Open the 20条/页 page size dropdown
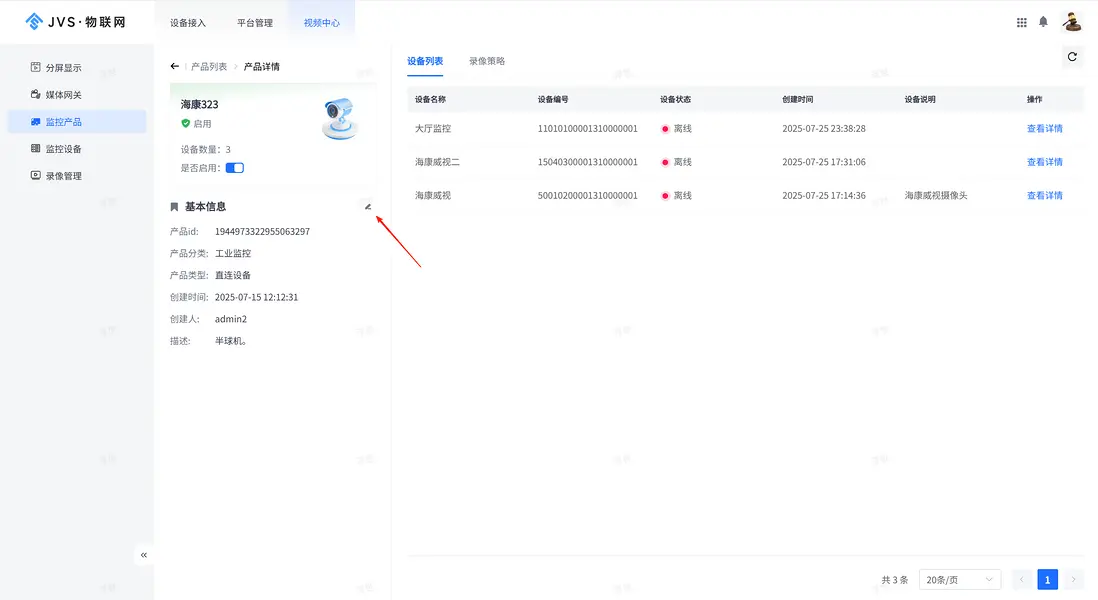Screen dimensions: 1098x600 pyautogui.click(x=959, y=580)
